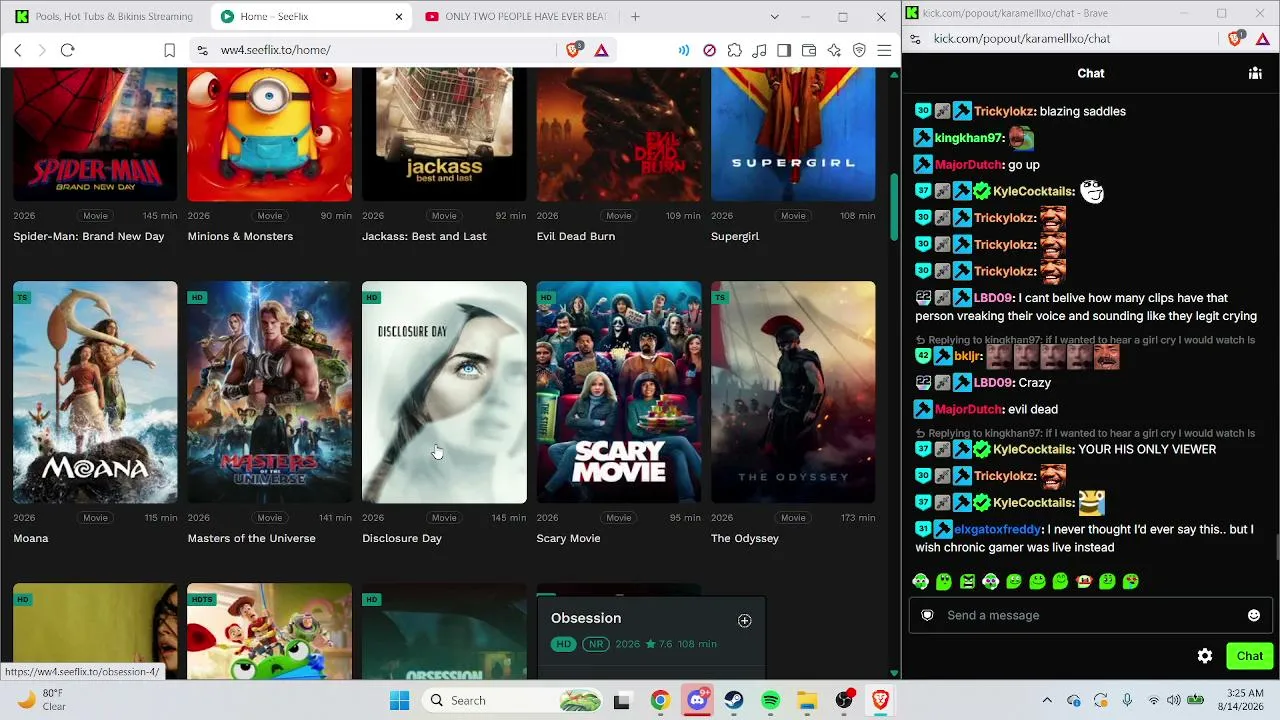The height and width of the screenshot is (720, 1280).
Task: Open the chat users icon in header
Action: tap(1255, 73)
